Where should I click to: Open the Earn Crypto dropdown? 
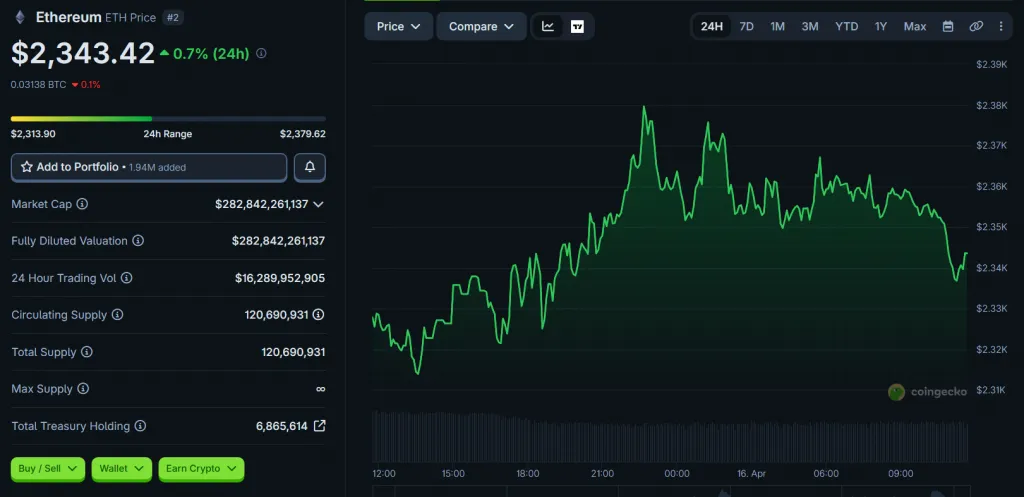(201, 469)
